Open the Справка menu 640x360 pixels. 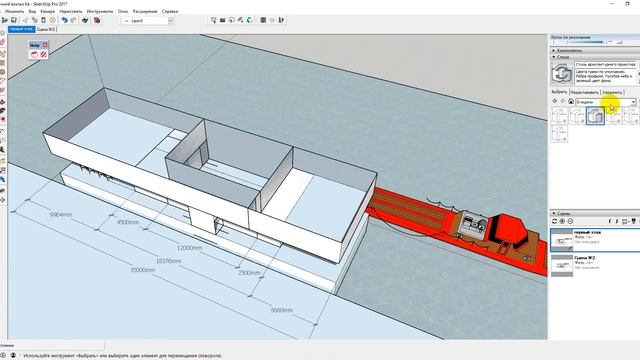click(170, 11)
